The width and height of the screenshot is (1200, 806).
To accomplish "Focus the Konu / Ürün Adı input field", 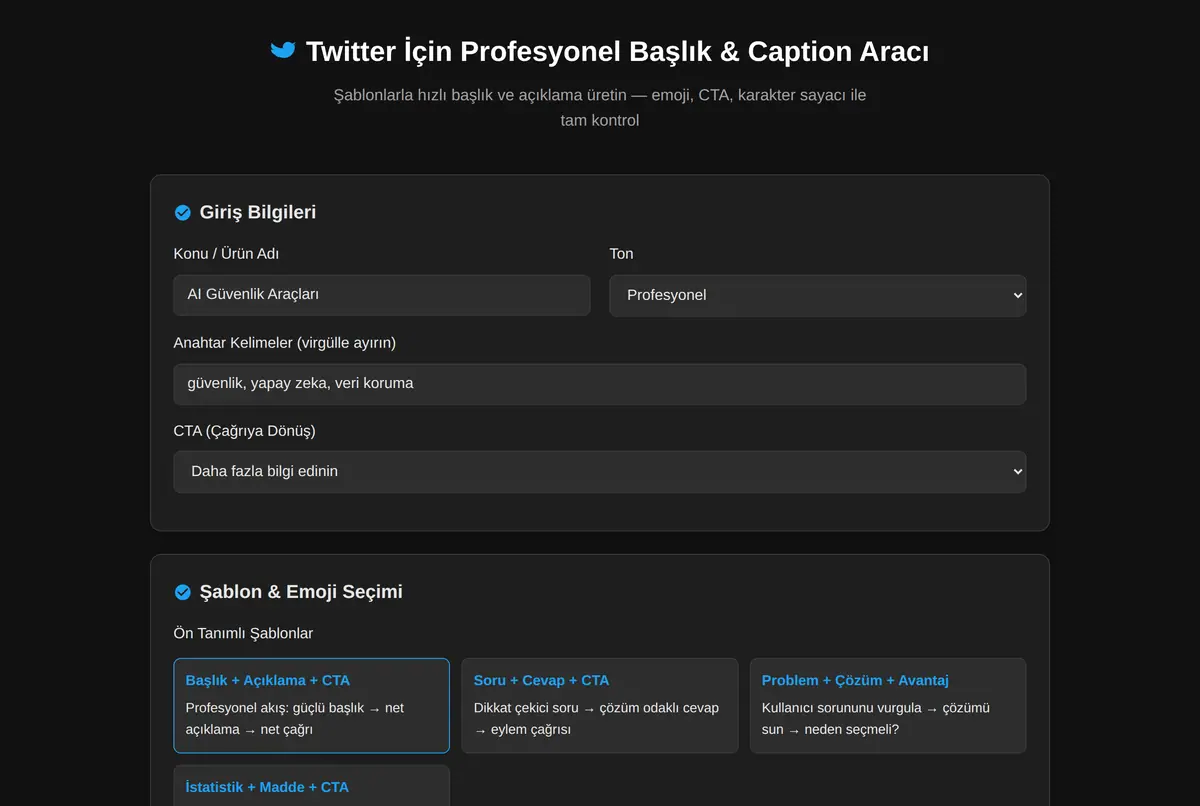I will pyautogui.click(x=382, y=295).
